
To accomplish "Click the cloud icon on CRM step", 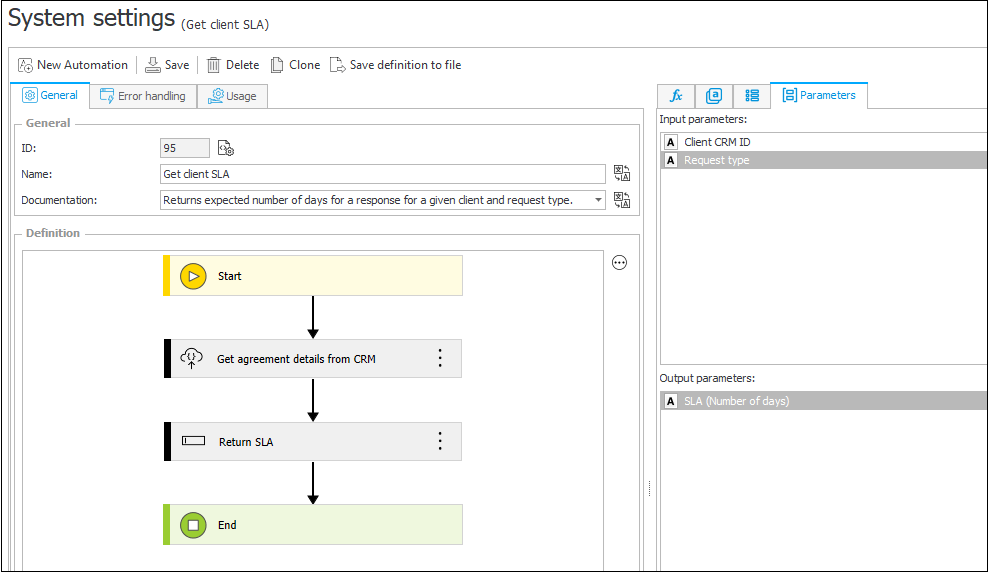I will (192, 358).
